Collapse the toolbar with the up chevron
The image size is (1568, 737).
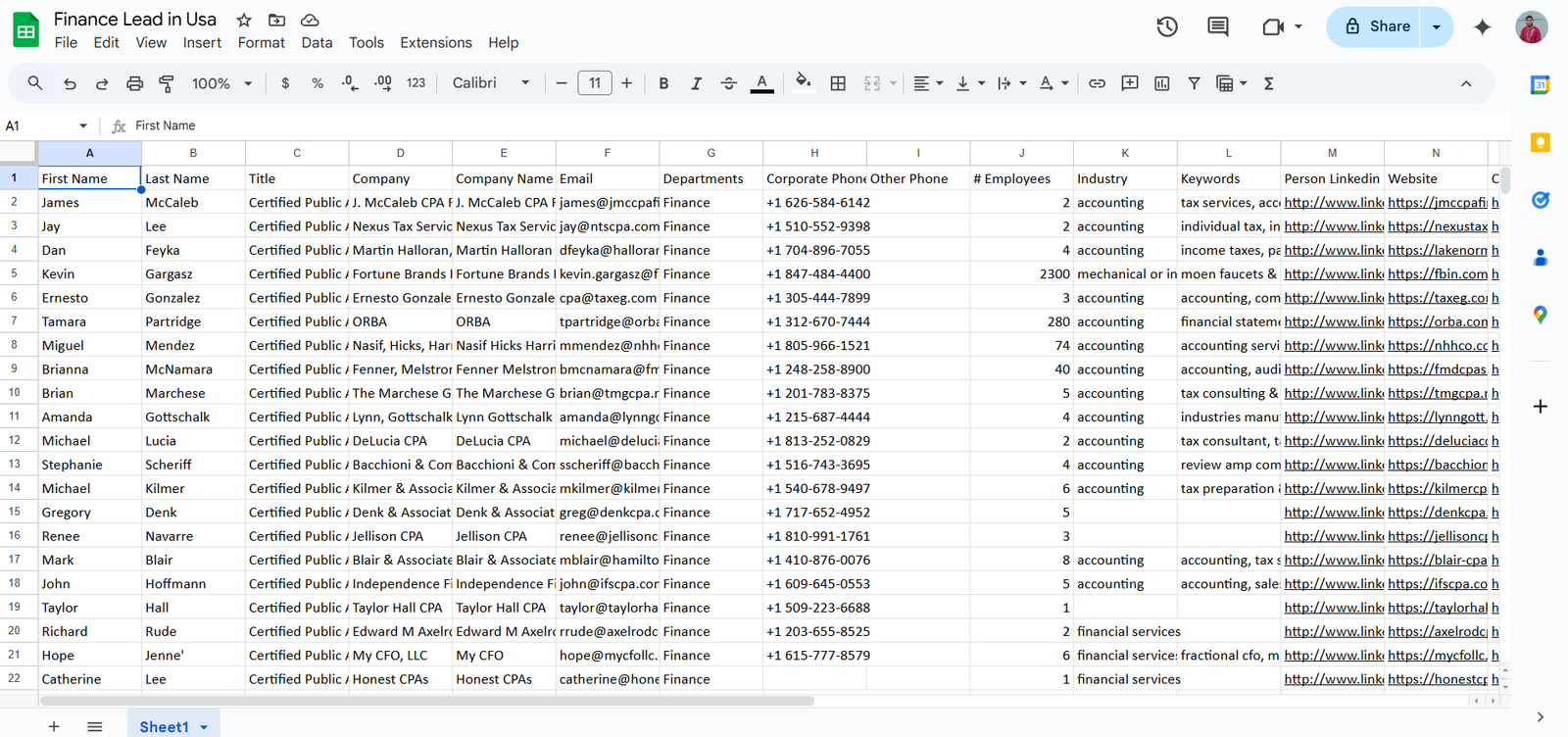[x=1466, y=83]
